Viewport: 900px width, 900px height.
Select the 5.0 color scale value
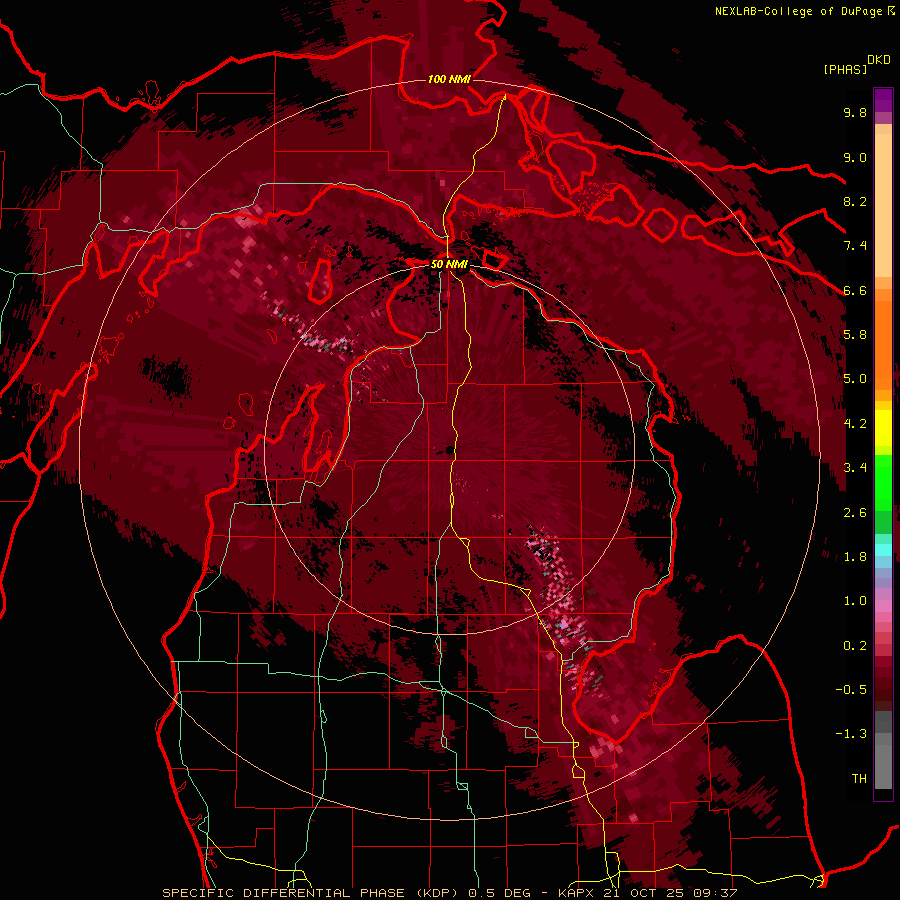coord(855,379)
